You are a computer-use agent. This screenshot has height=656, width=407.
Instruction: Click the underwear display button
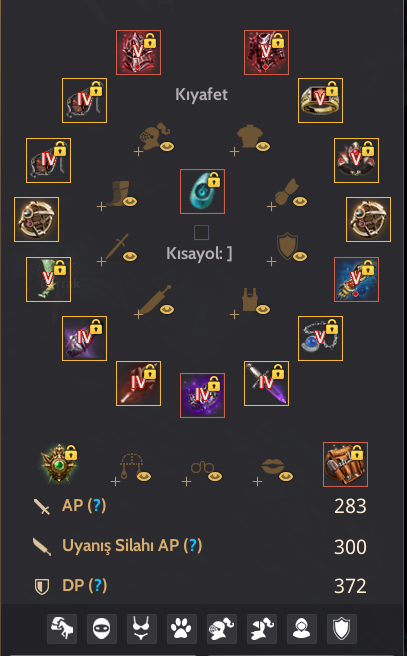(142, 628)
